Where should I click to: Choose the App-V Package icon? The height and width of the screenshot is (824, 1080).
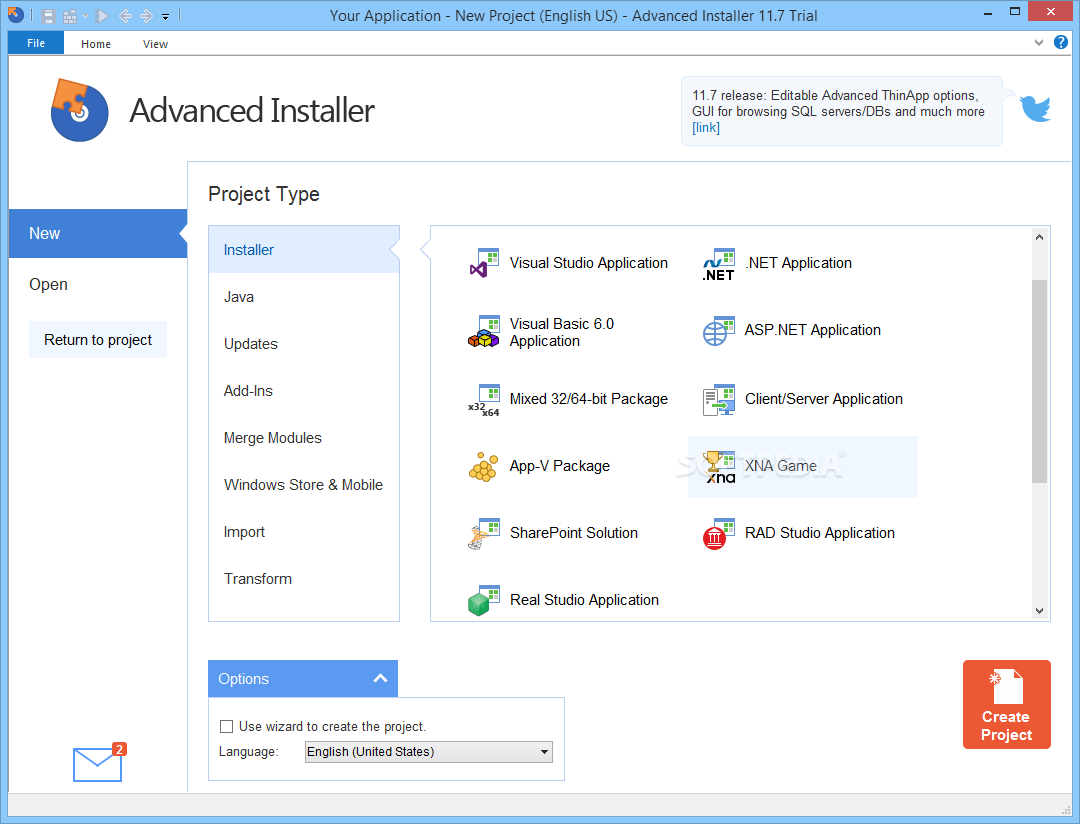tap(484, 466)
